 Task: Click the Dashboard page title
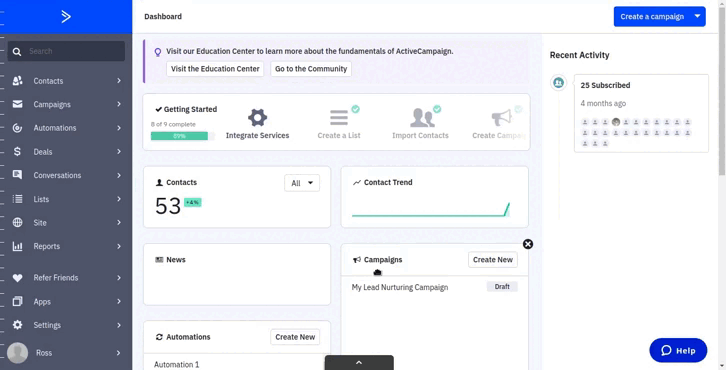pyautogui.click(x=163, y=16)
